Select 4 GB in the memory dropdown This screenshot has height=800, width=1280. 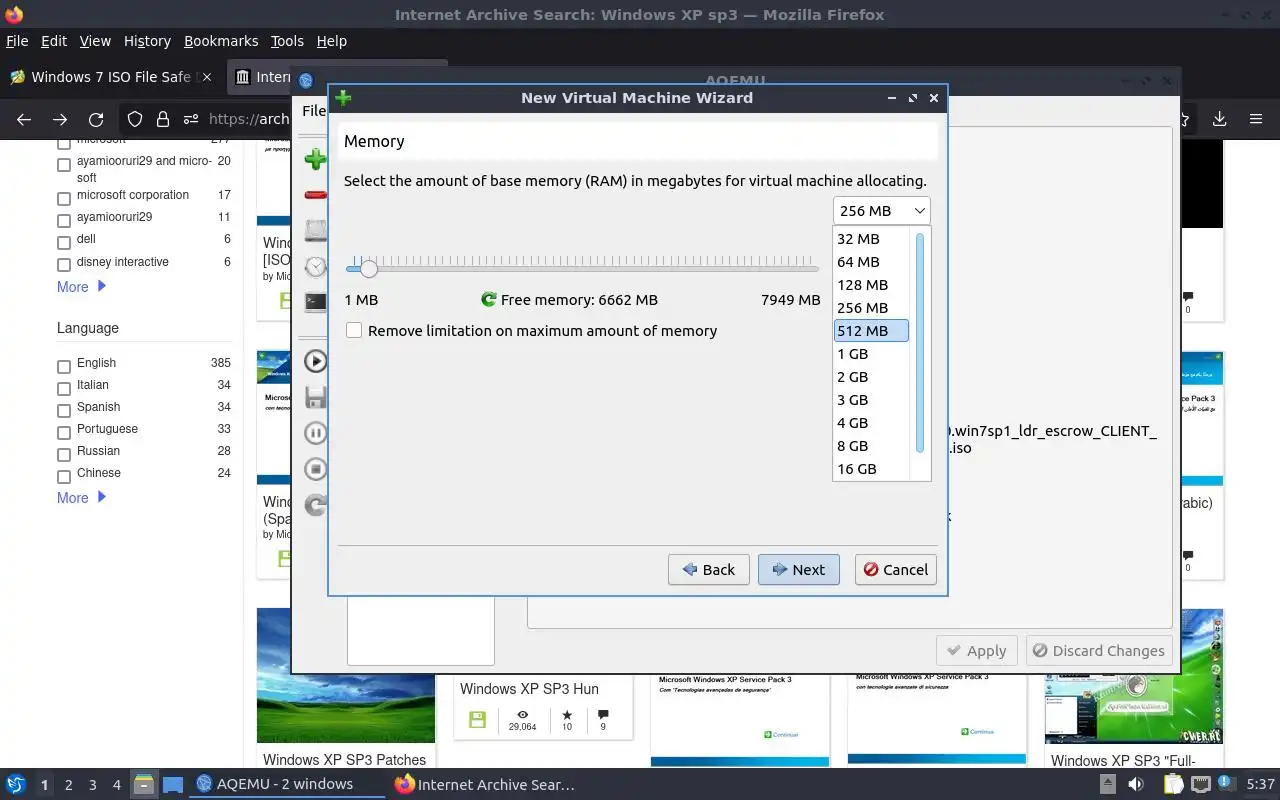click(871, 422)
